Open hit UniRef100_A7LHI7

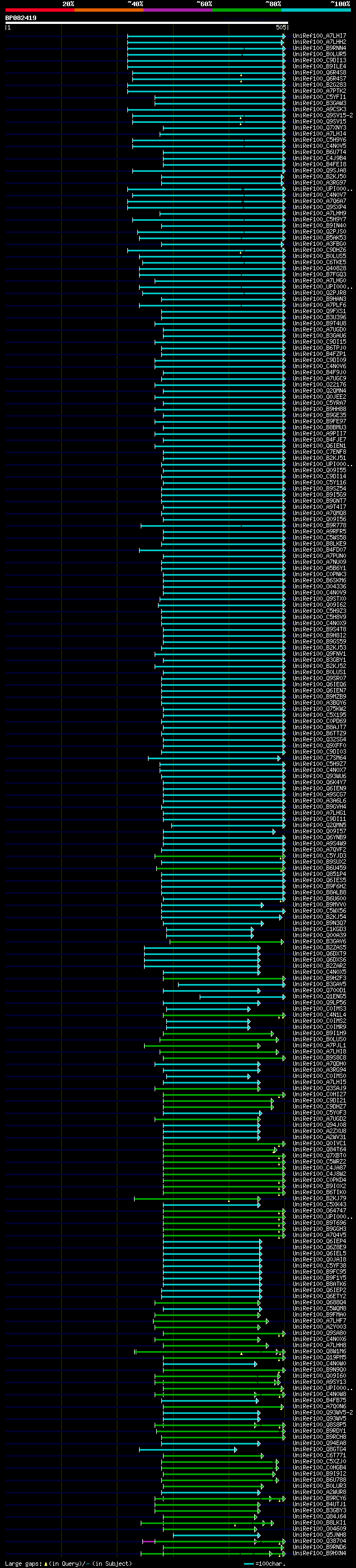[x=319, y=36]
